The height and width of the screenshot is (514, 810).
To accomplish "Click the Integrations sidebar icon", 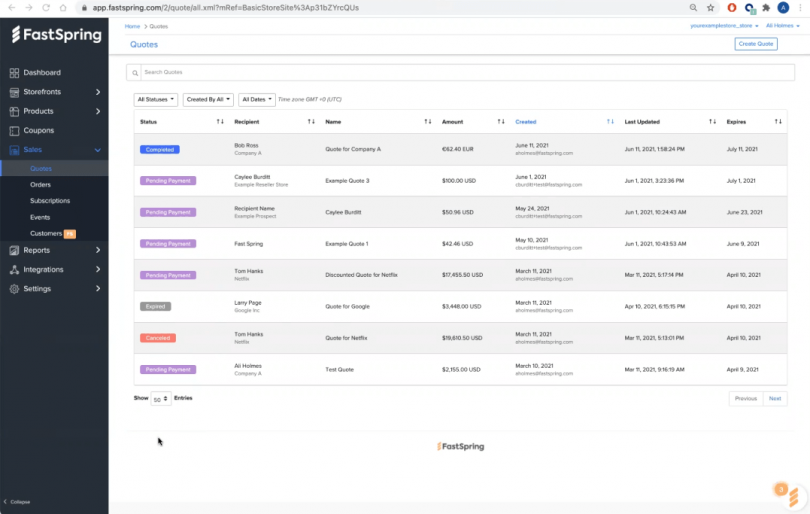I will click(14, 270).
